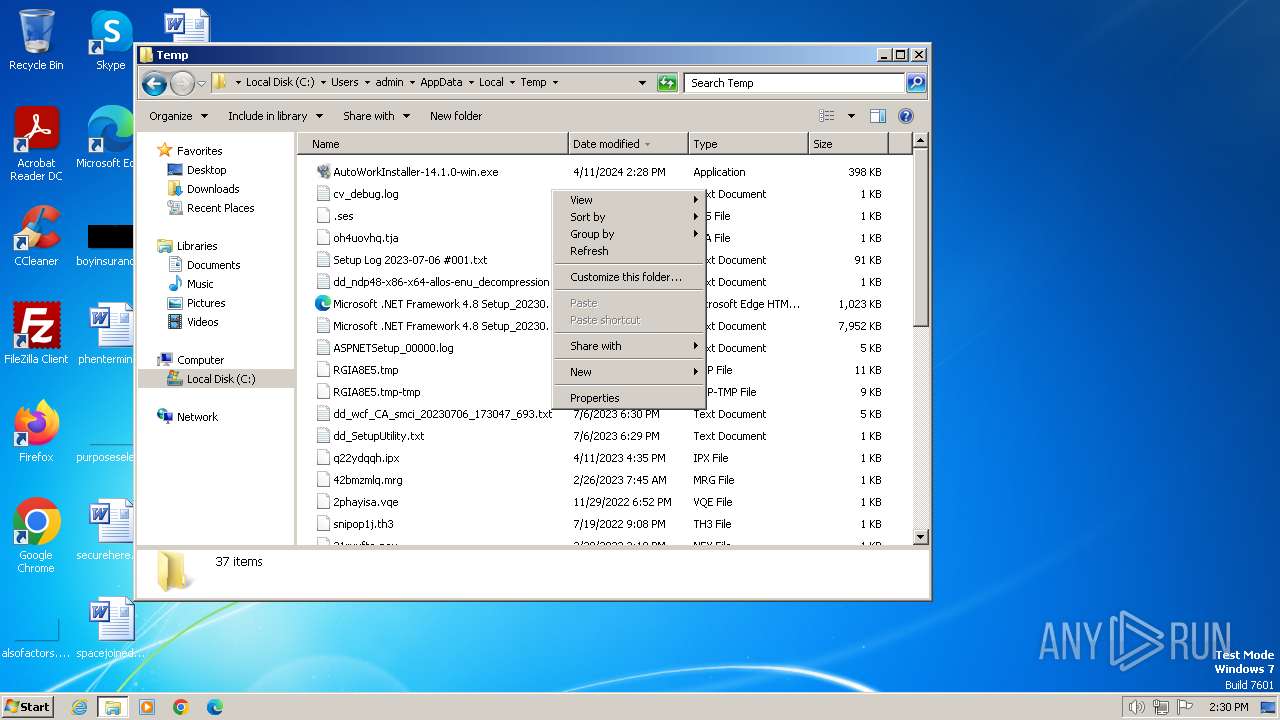Open Skype desktop shortcut
The image size is (1280, 720).
tap(110, 40)
